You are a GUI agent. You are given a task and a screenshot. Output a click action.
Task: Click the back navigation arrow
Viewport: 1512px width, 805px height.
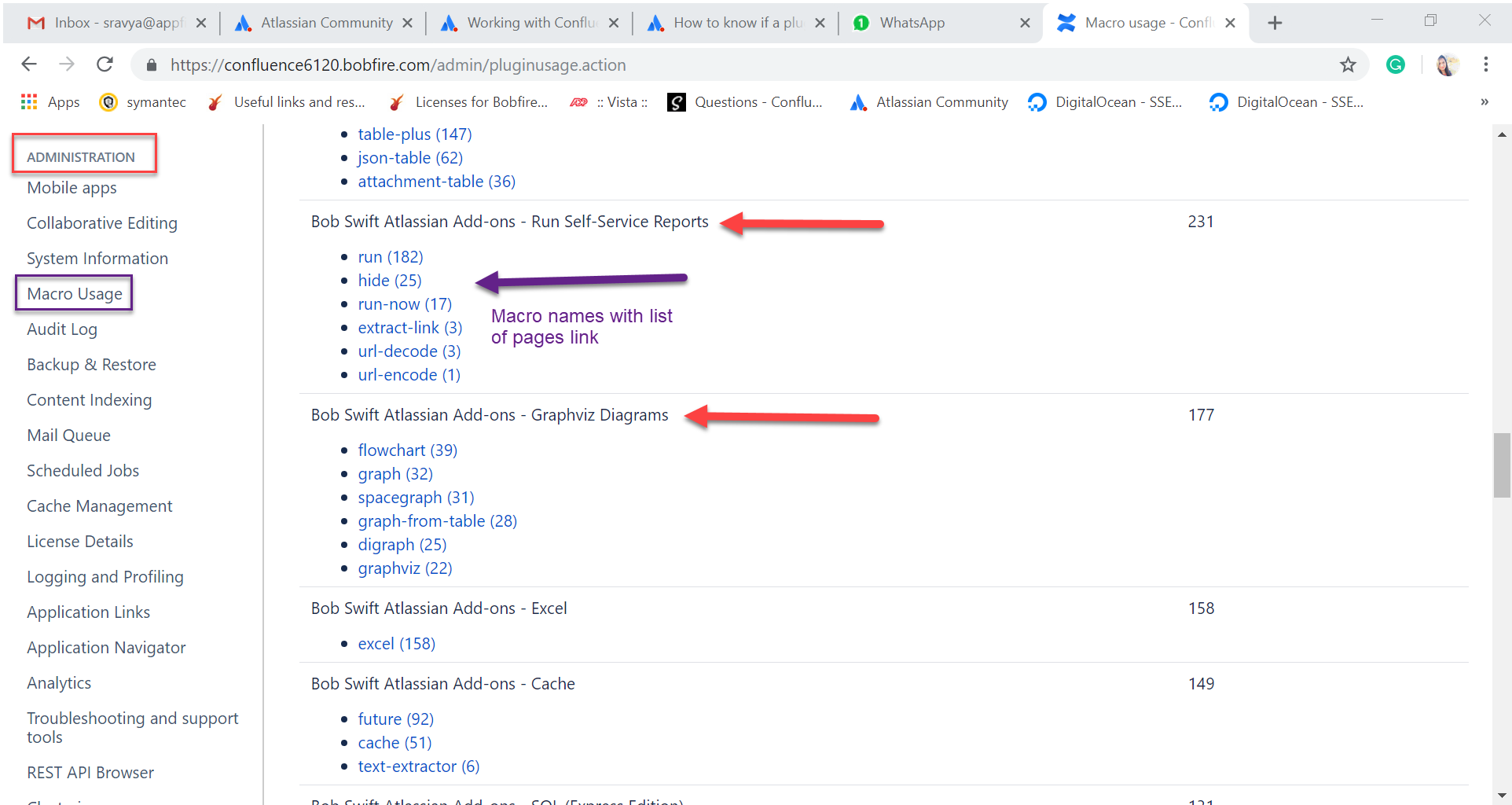pos(29,64)
